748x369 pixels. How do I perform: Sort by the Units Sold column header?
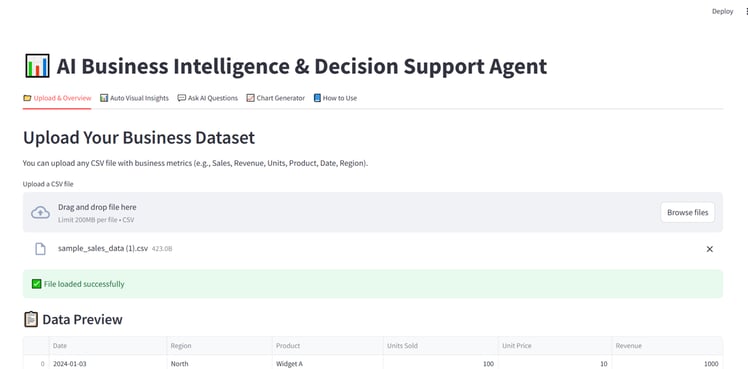coord(440,346)
